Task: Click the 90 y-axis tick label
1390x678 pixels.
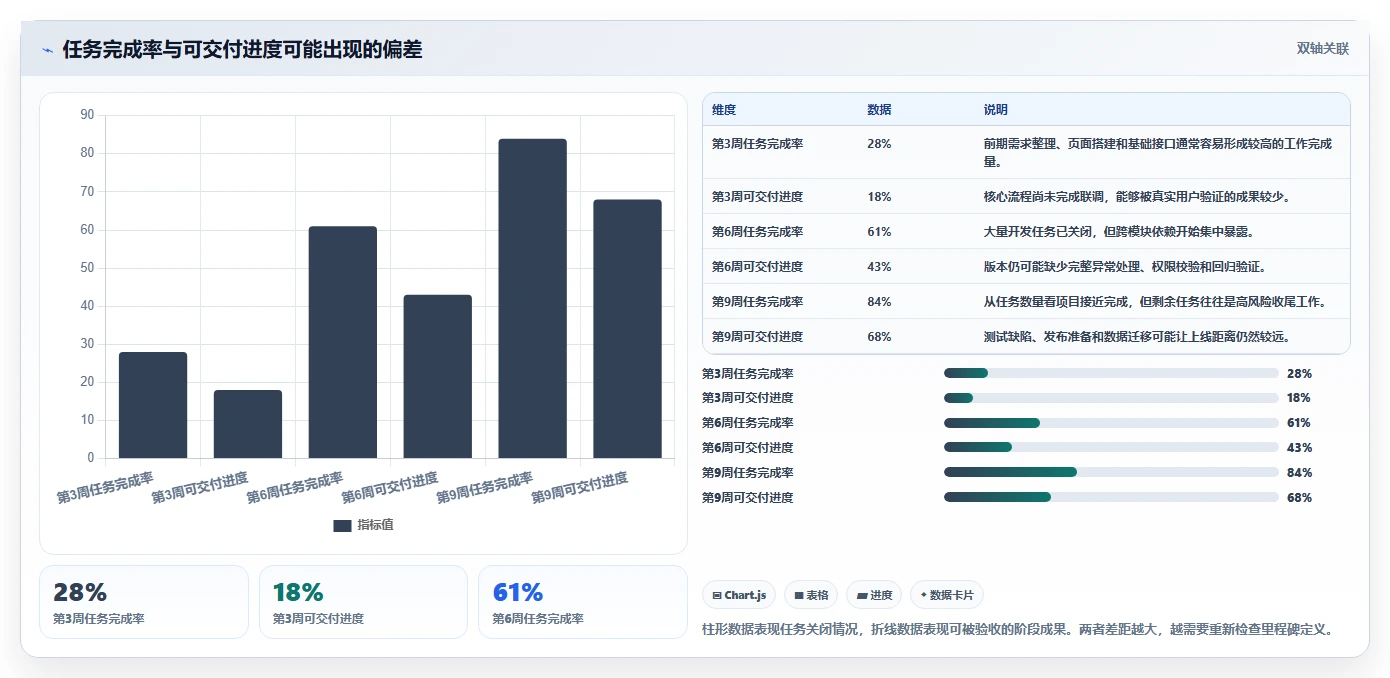Action: [x=87, y=115]
